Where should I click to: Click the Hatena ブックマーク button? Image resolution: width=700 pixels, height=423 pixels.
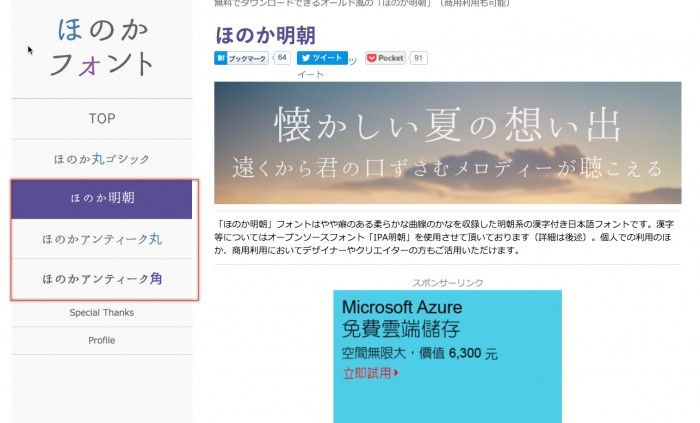coord(241,58)
